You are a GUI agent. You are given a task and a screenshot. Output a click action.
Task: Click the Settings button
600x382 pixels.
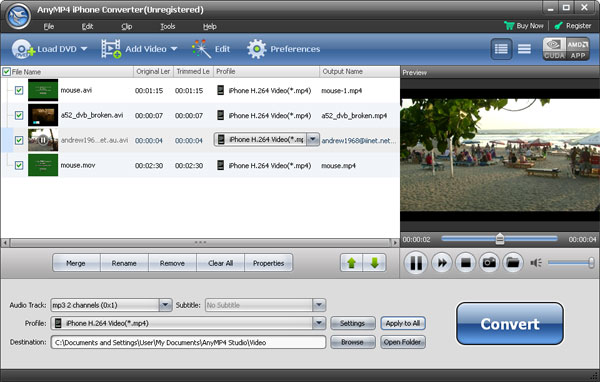[352, 323]
